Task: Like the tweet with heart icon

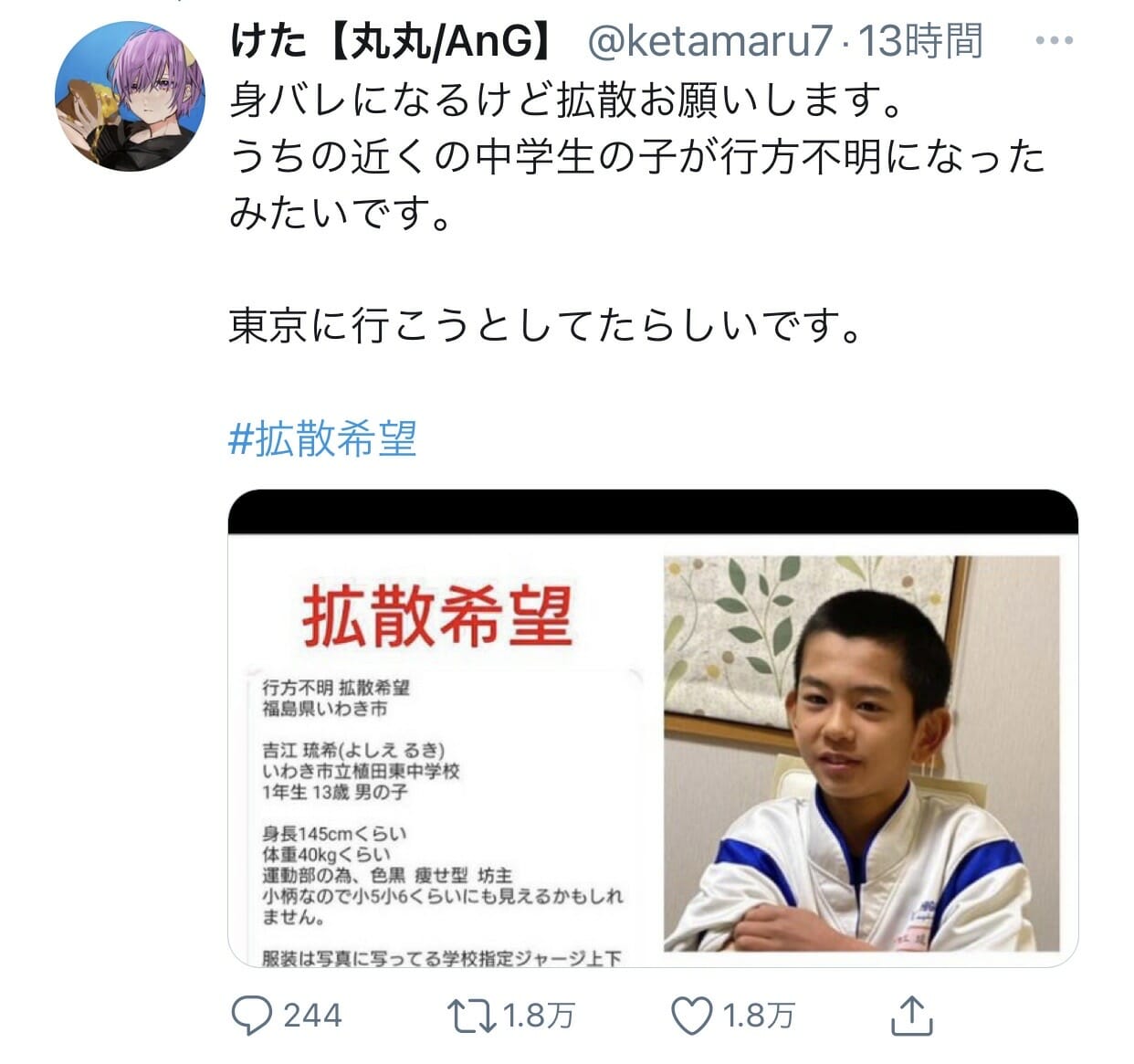Action: 691,1016
